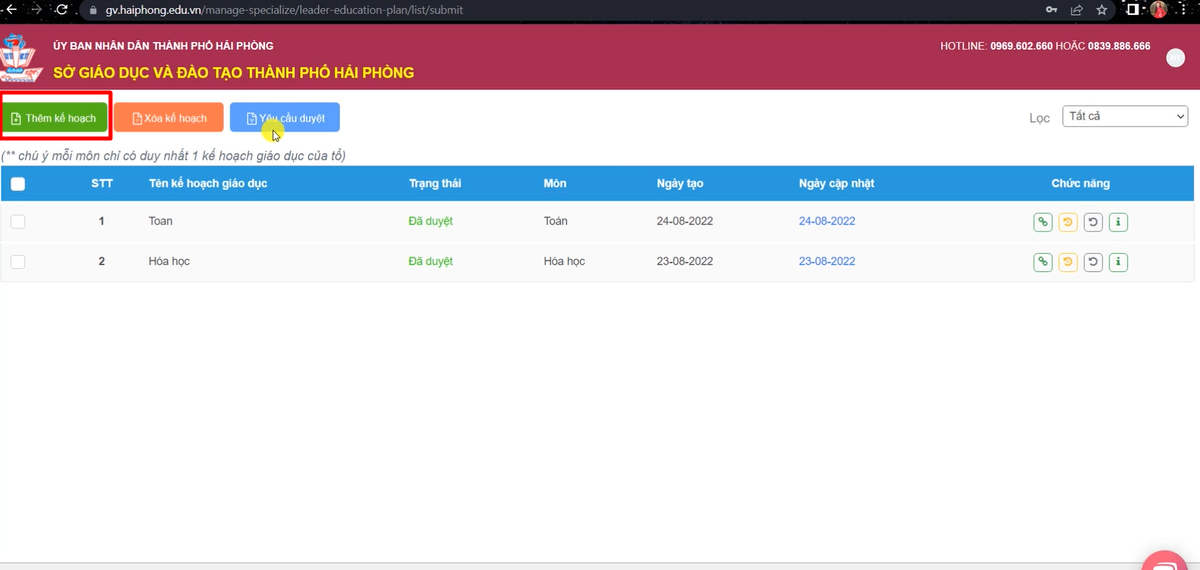Click the gray undo icon in Hóa học row
The image size is (1200, 570).
1093,262
